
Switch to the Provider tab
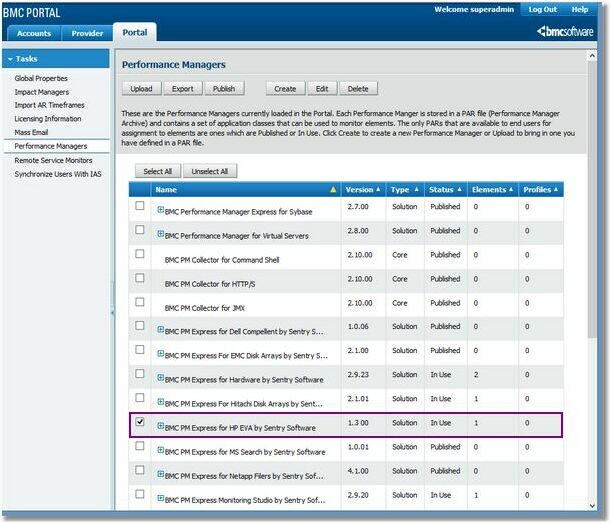coord(87,34)
